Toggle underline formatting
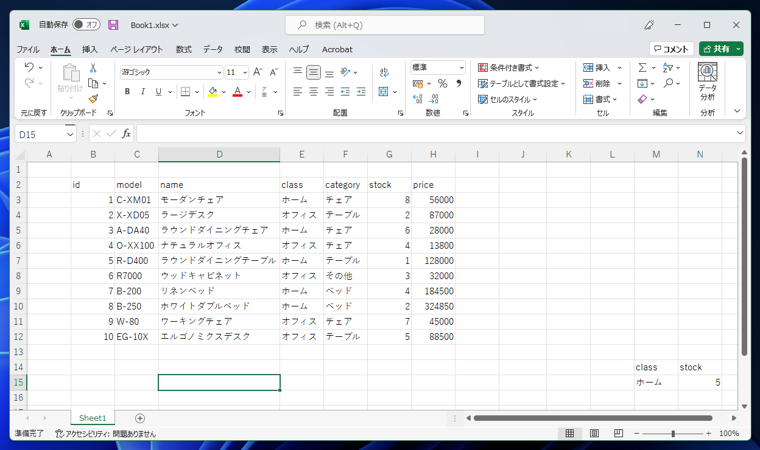The image size is (760, 450). (x=158, y=92)
